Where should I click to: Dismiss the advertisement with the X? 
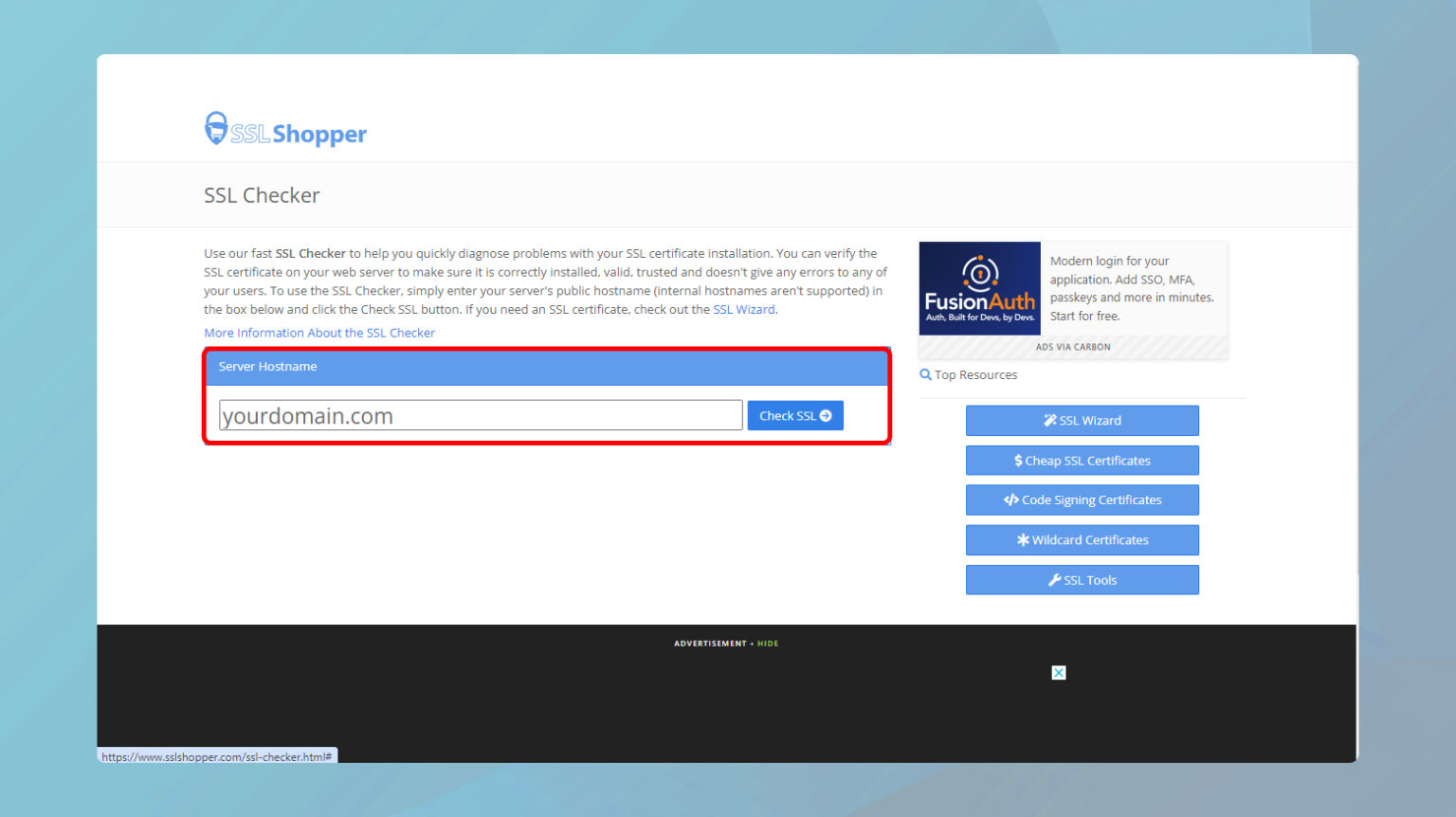click(1058, 672)
